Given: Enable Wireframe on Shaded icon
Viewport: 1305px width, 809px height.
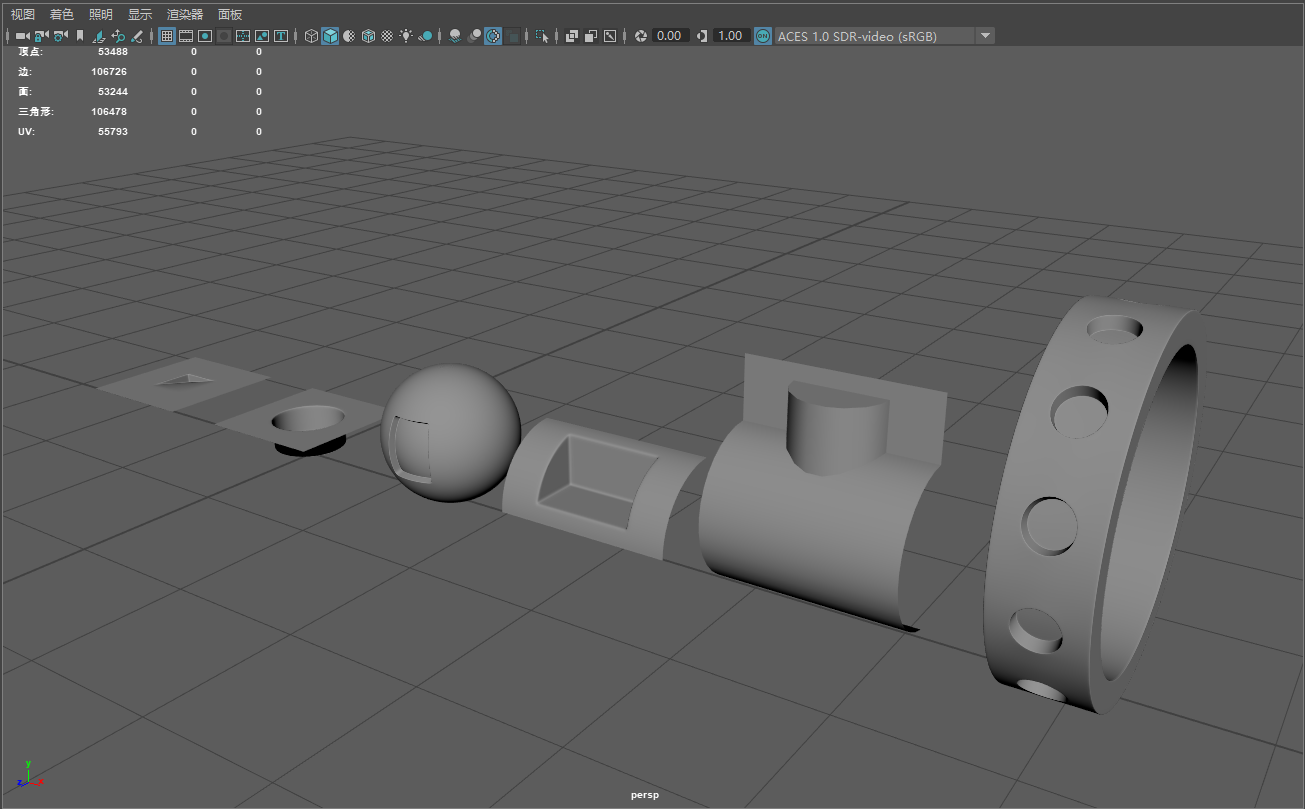Looking at the screenshot, I should 368,36.
